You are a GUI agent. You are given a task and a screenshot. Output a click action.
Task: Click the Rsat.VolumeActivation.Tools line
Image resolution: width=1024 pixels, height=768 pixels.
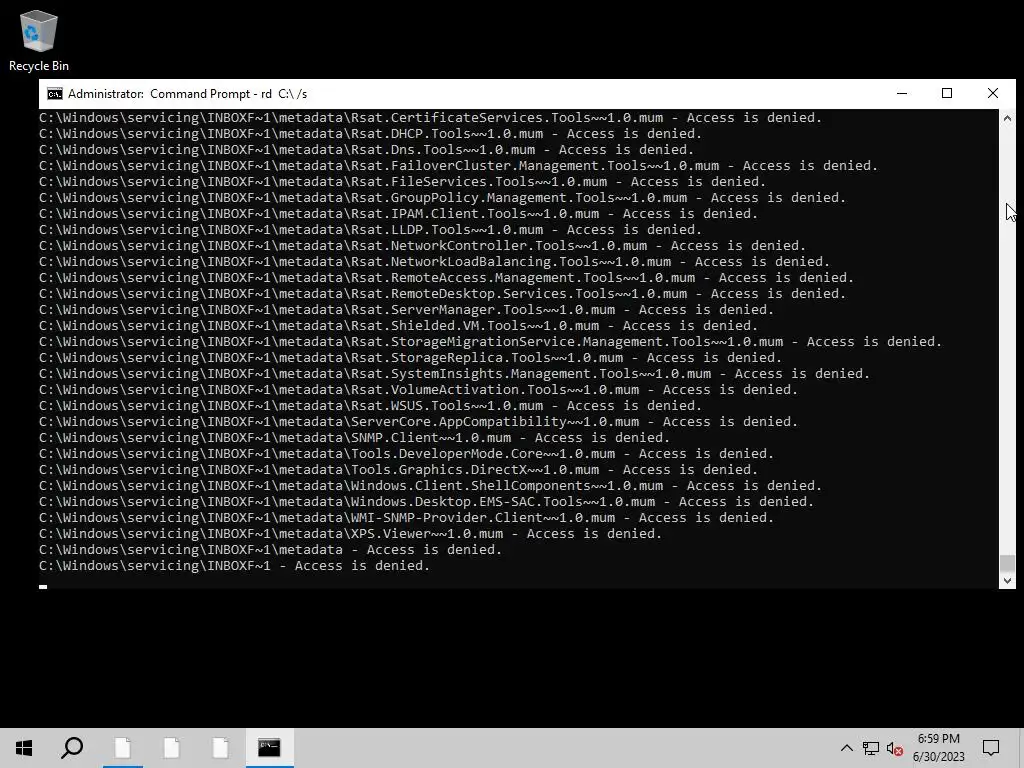click(x=419, y=390)
